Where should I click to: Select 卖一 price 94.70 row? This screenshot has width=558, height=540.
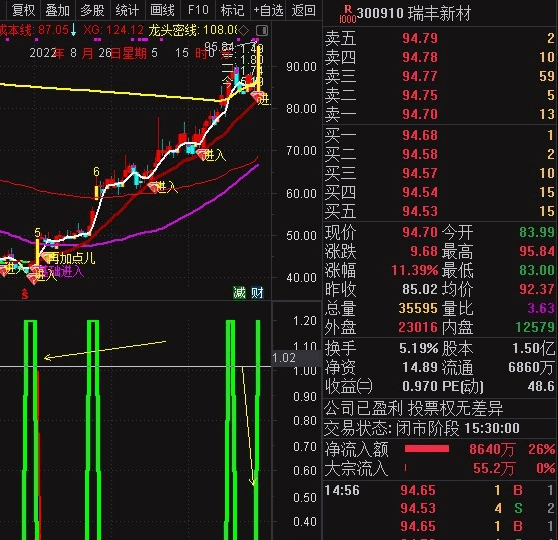(x=439, y=114)
